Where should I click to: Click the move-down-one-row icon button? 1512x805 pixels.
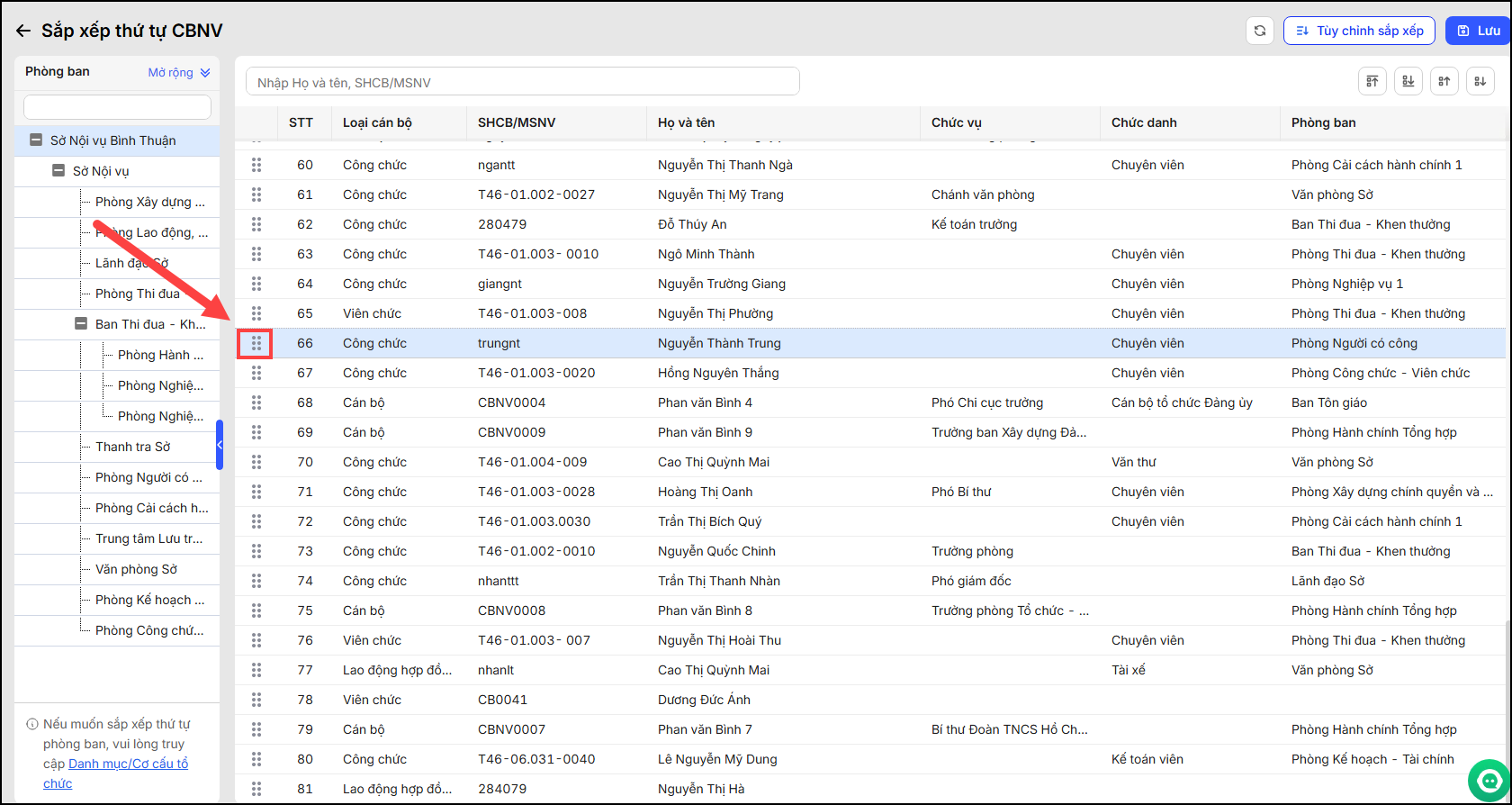(x=1480, y=81)
